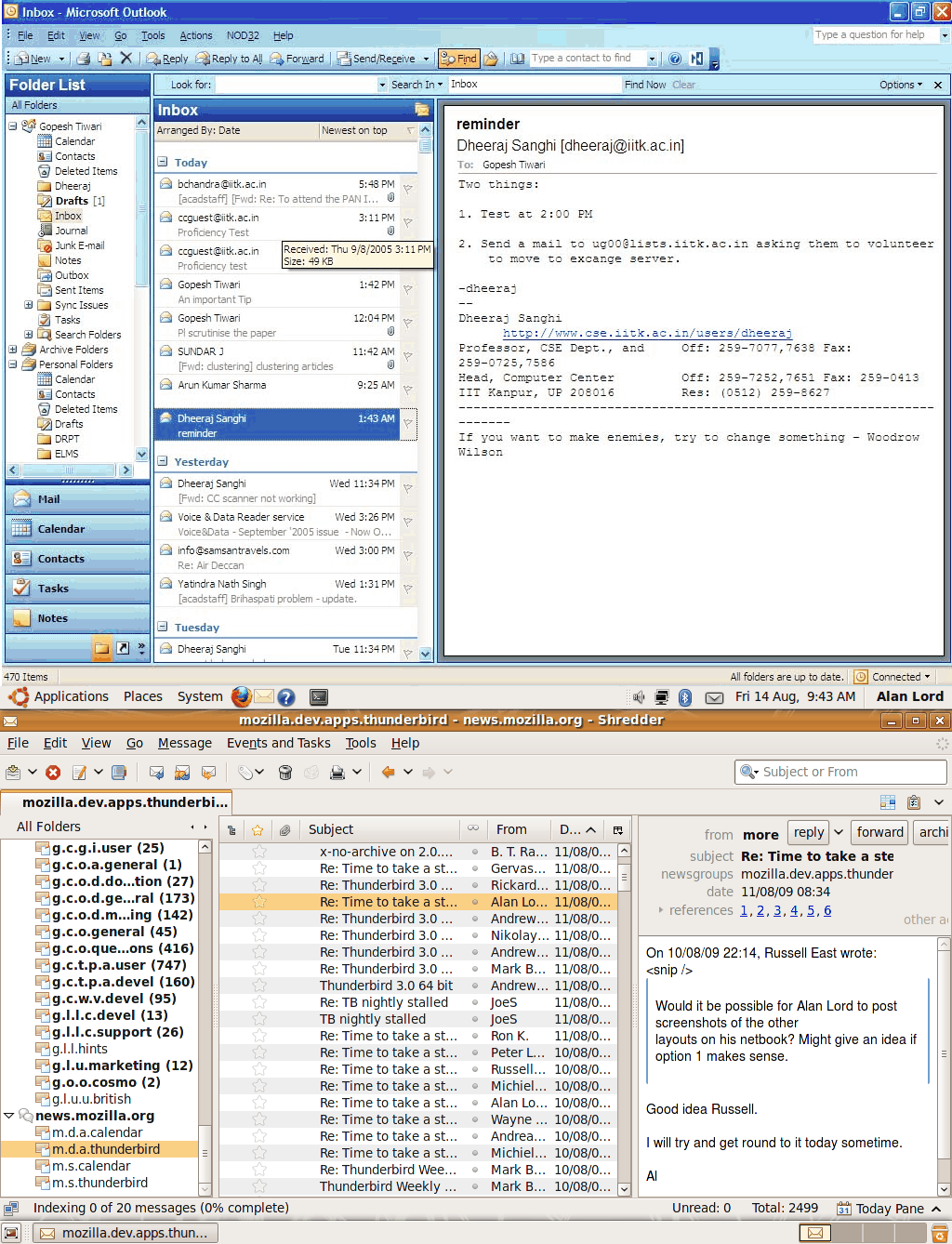This screenshot has width=952, height=1244.
Task: Click the Move to Folder icon in Outlook toolbar
Action: [x=105, y=59]
